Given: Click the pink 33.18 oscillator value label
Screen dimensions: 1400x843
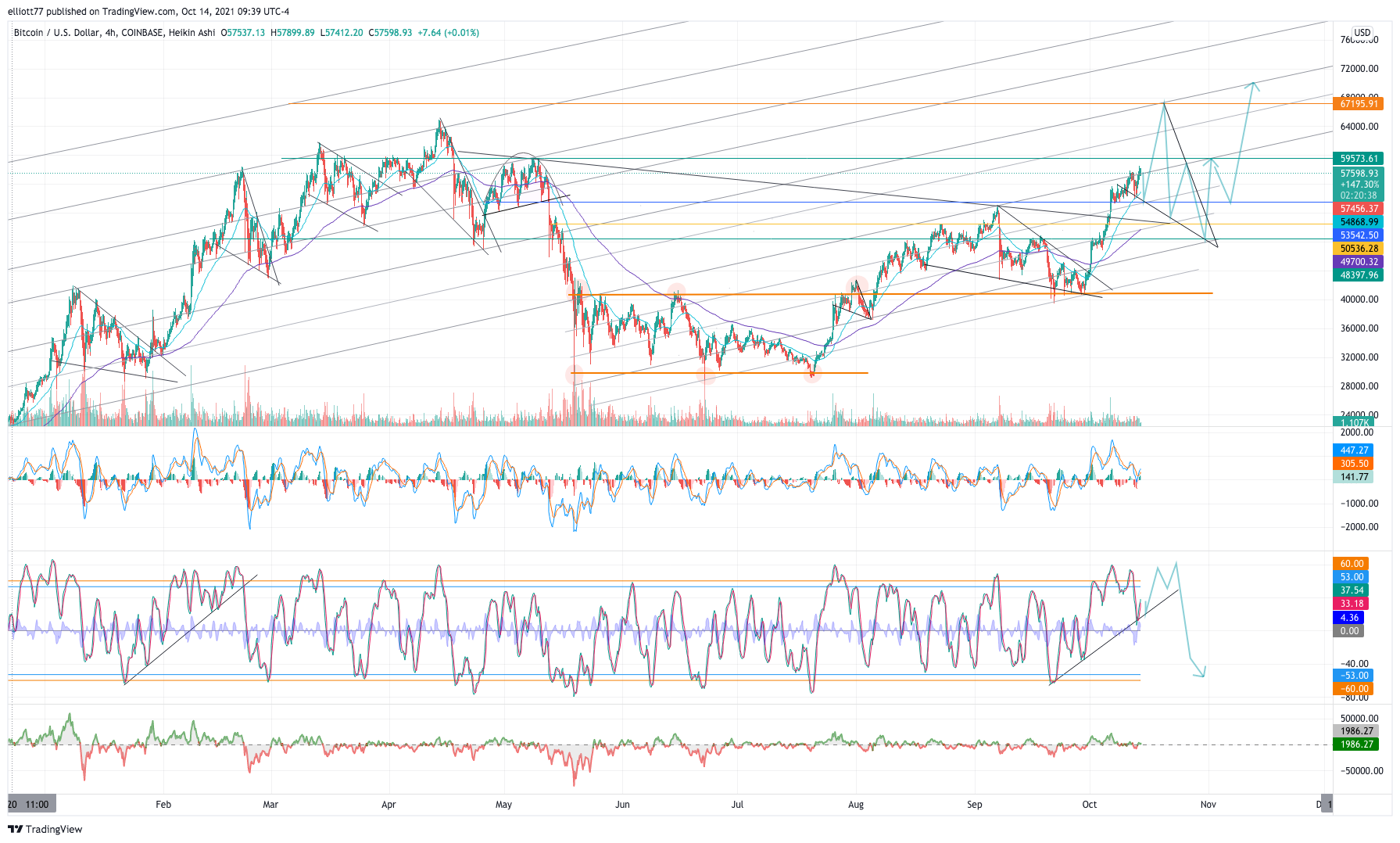Looking at the screenshot, I should 1352,604.
